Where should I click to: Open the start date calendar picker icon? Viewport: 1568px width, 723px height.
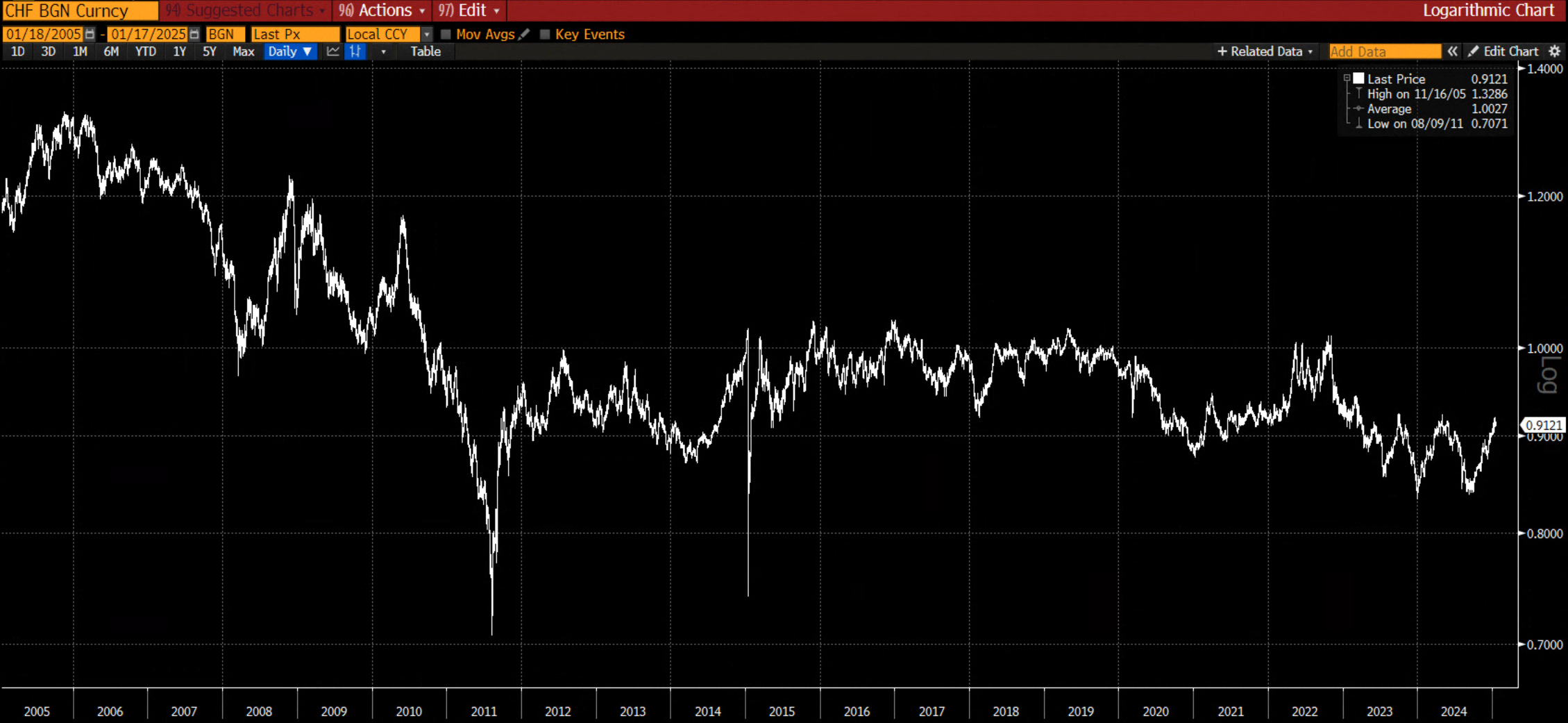[90, 34]
